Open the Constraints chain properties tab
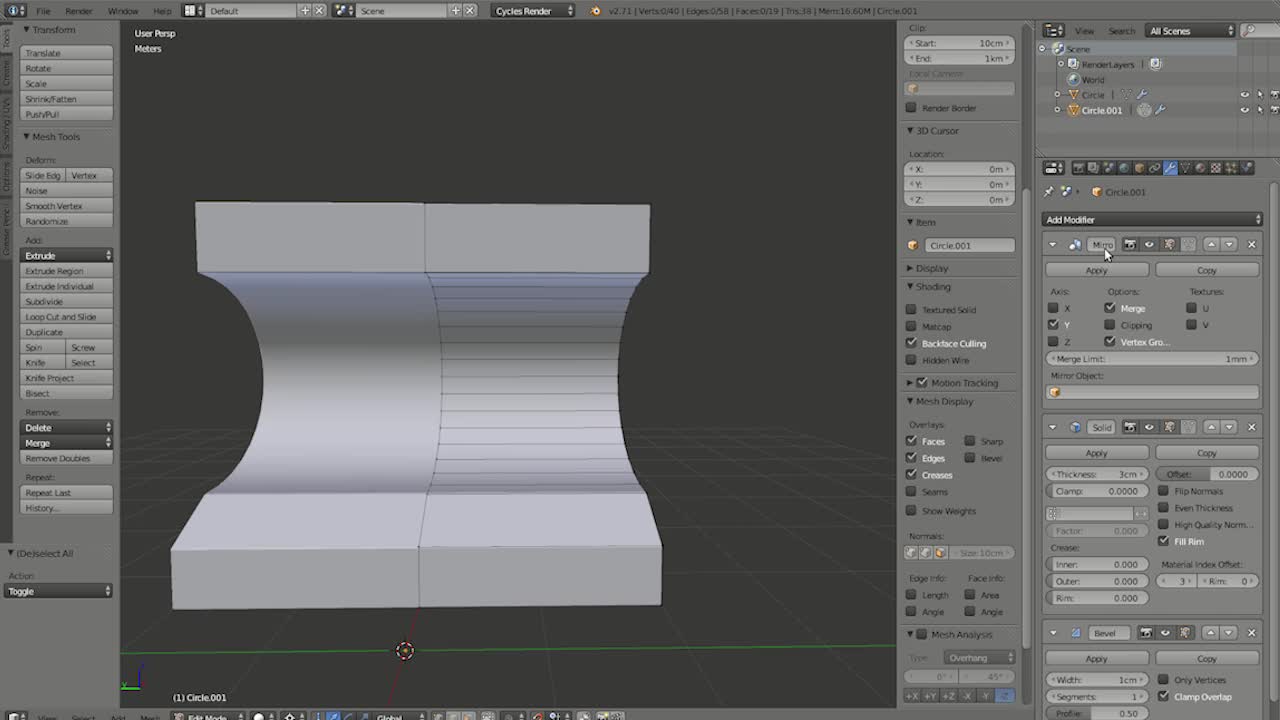 (1154, 168)
